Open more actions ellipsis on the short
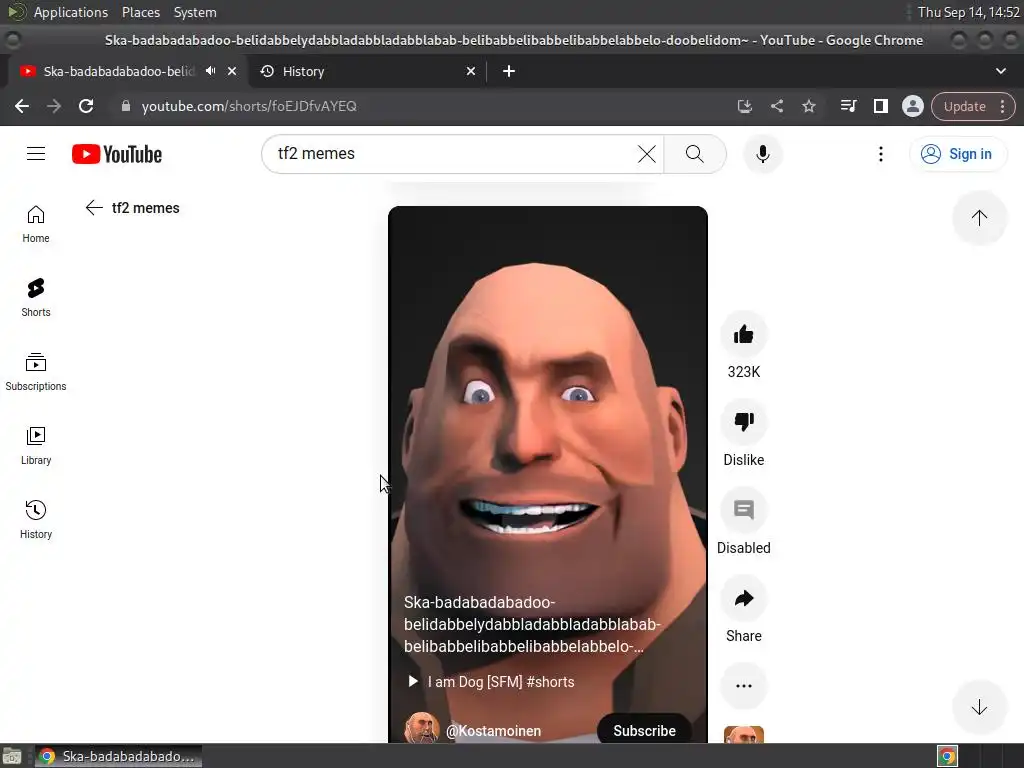1024x768 pixels. tap(744, 686)
